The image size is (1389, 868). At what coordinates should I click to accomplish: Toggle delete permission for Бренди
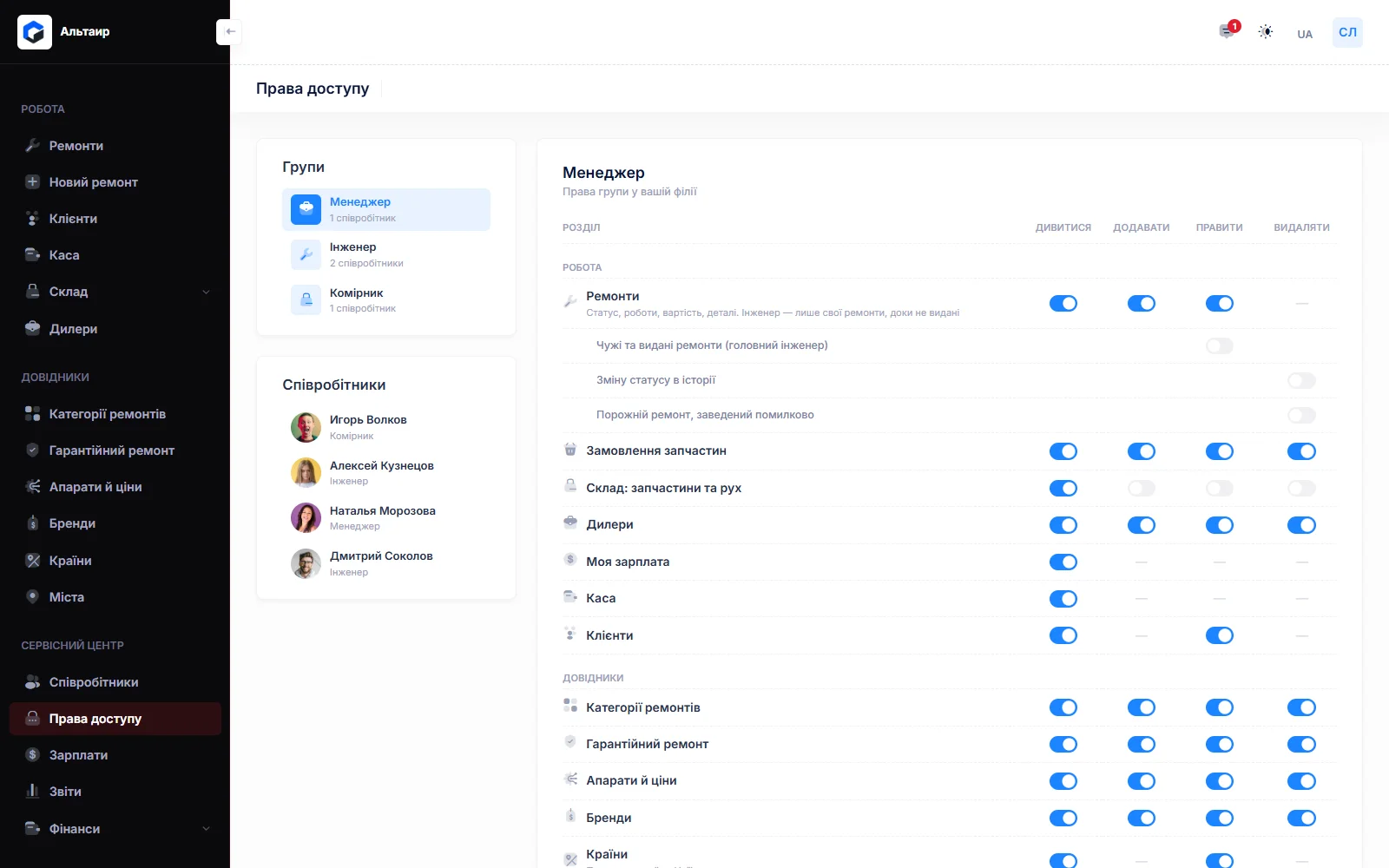point(1301,819)
